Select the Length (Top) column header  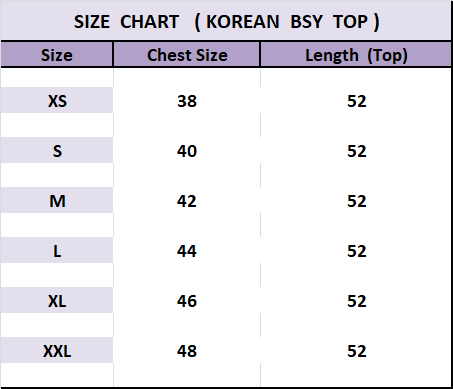(356, 55)
